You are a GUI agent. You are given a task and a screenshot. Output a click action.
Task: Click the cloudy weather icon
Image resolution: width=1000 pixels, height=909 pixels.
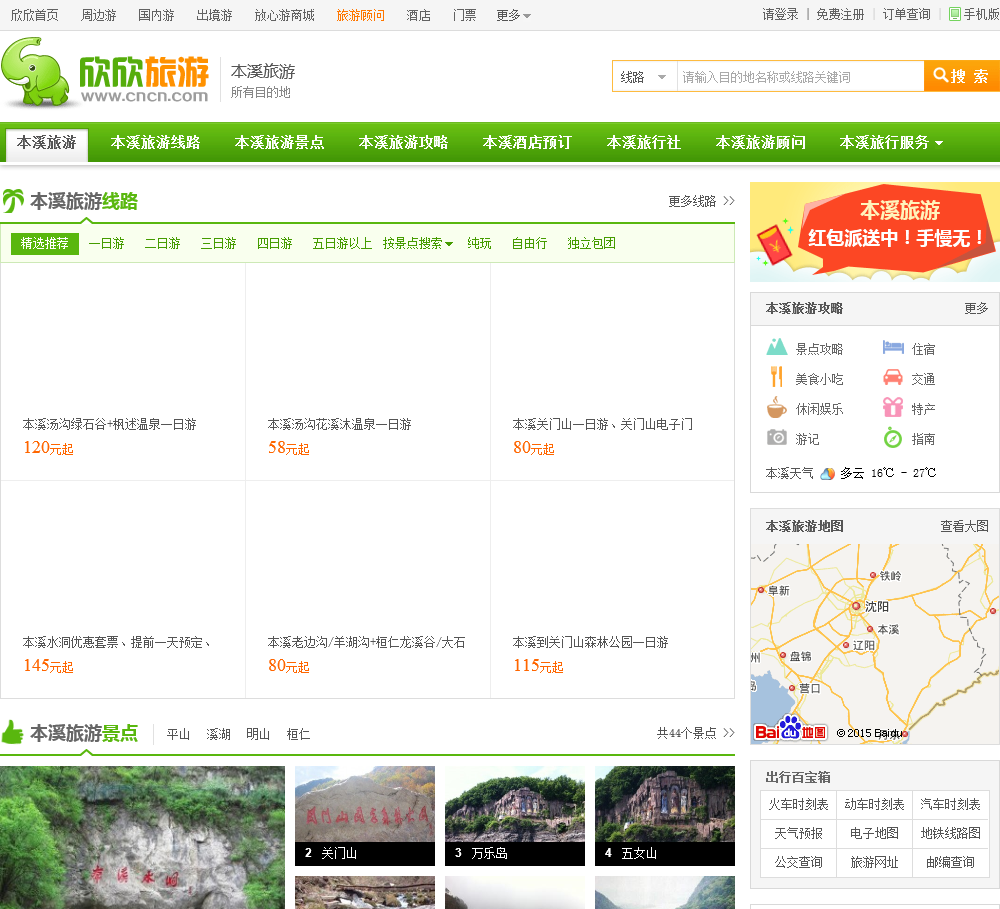827,473
